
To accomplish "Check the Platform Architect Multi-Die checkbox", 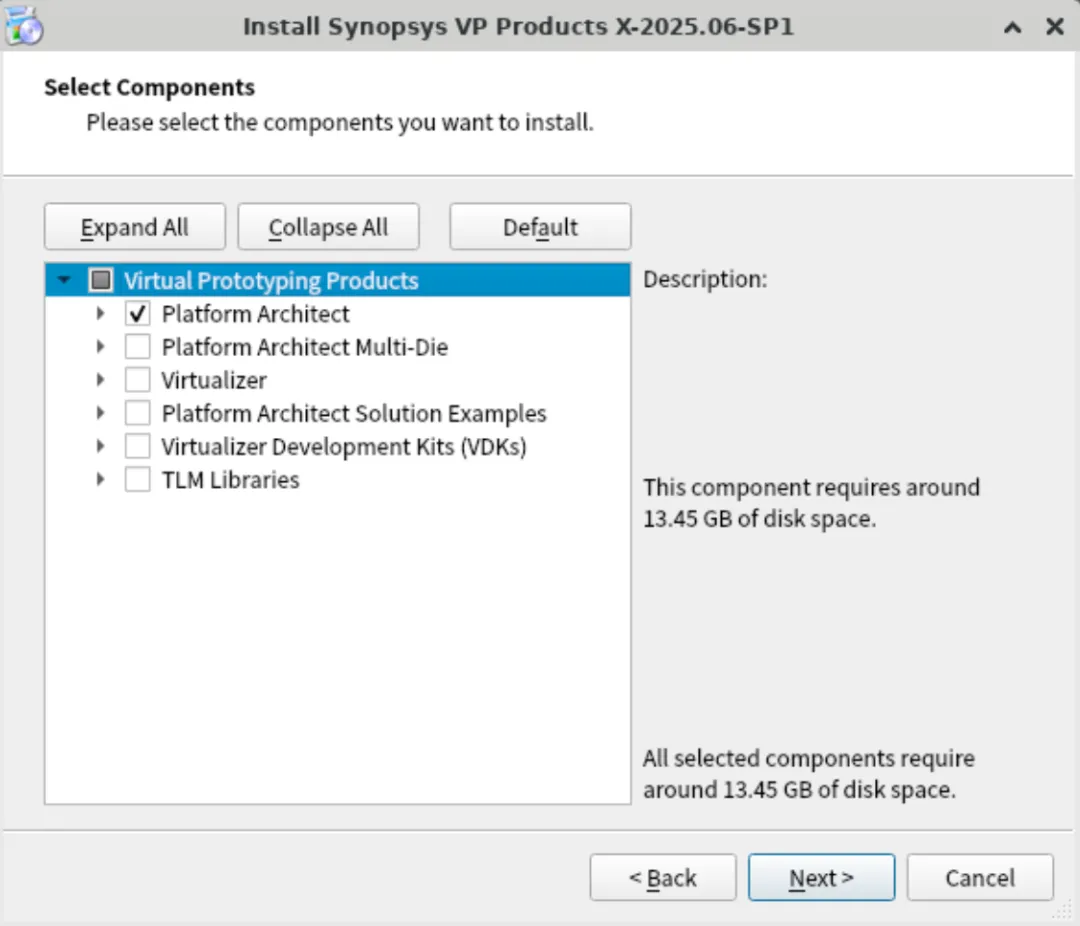I will click(x=138, y=347).
